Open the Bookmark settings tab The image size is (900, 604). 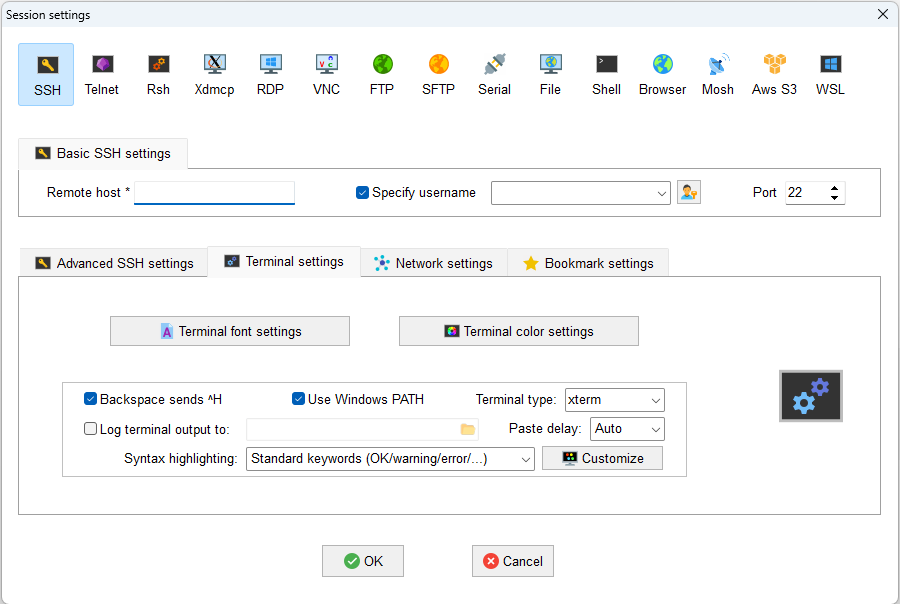588,263
